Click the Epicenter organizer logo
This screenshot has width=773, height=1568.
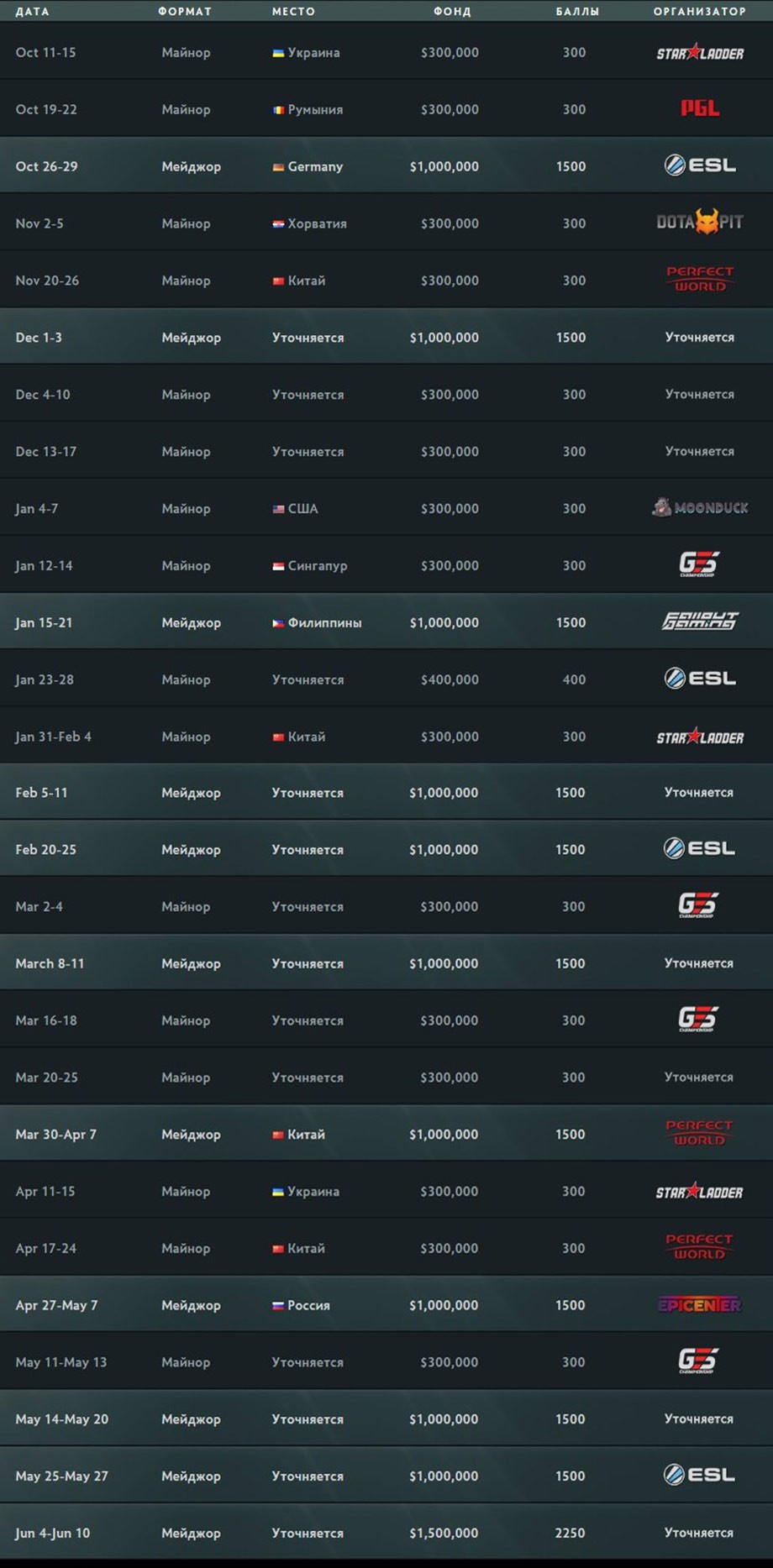click(700, 1304)
